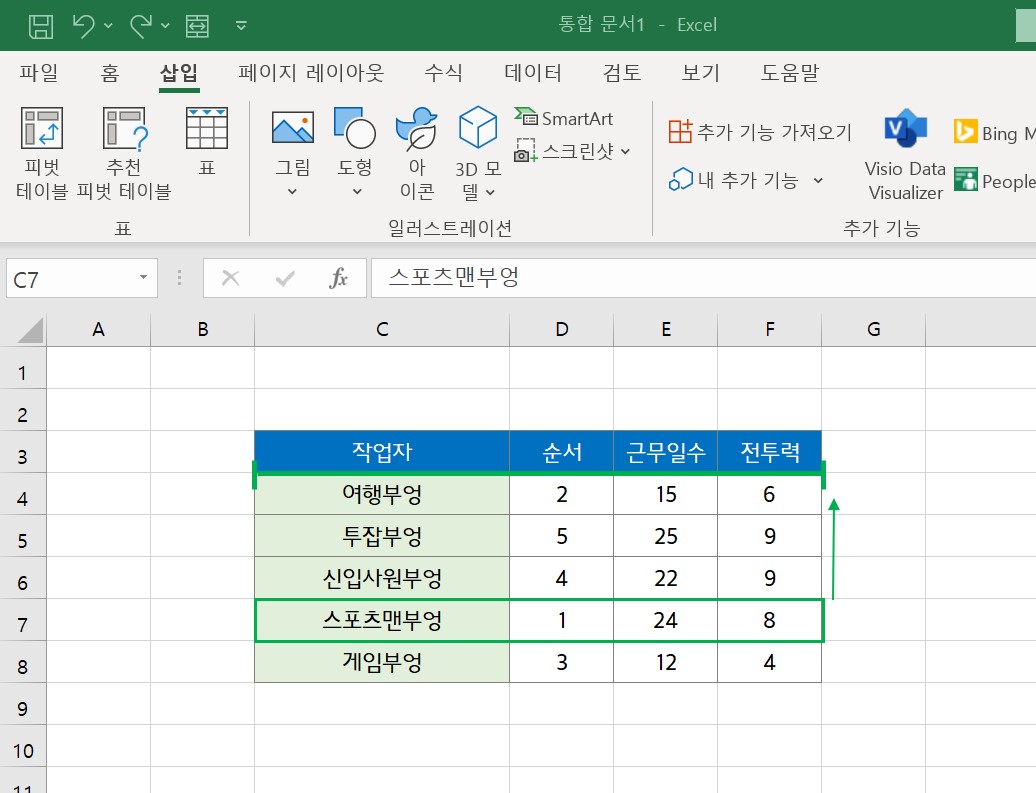Click the 그림 picture icon
The width and height of the screenshot is (1036, 793).
pos(293,128)
